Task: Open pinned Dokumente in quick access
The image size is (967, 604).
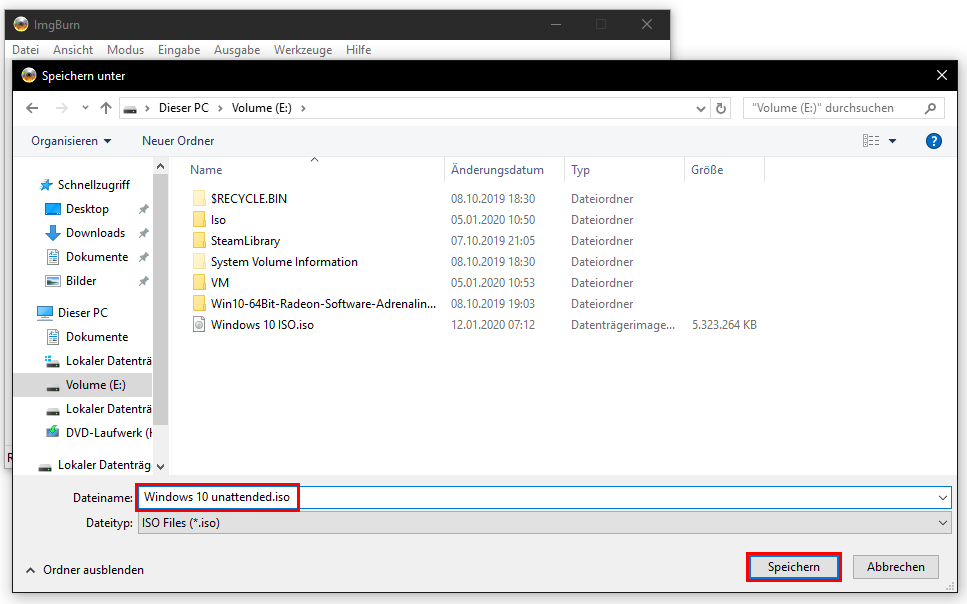Action: pos(97,257)
